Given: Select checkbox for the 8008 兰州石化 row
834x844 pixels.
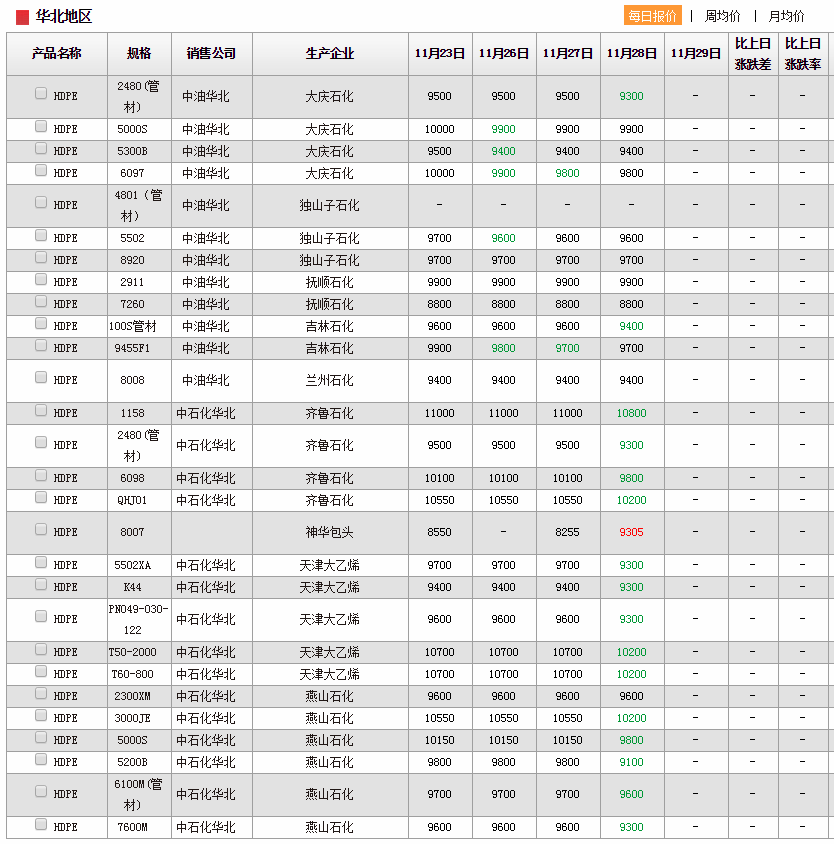Looking at the screenshot, I should tap(41, 378).
